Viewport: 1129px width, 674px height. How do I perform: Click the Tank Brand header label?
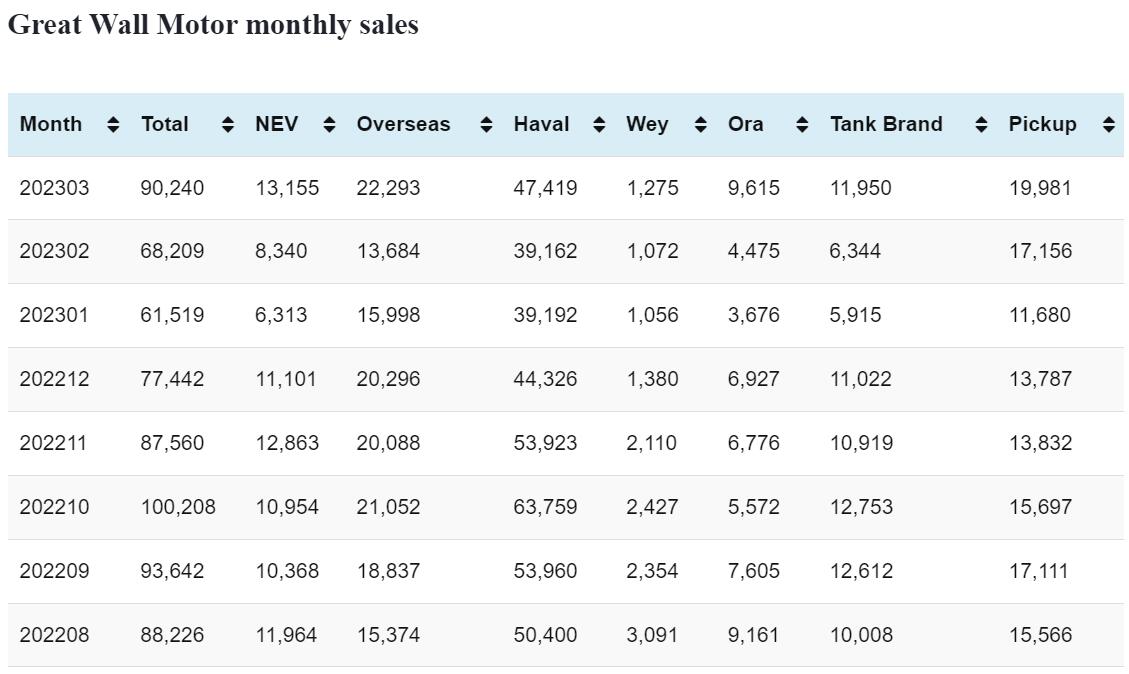tap(885, 124)
